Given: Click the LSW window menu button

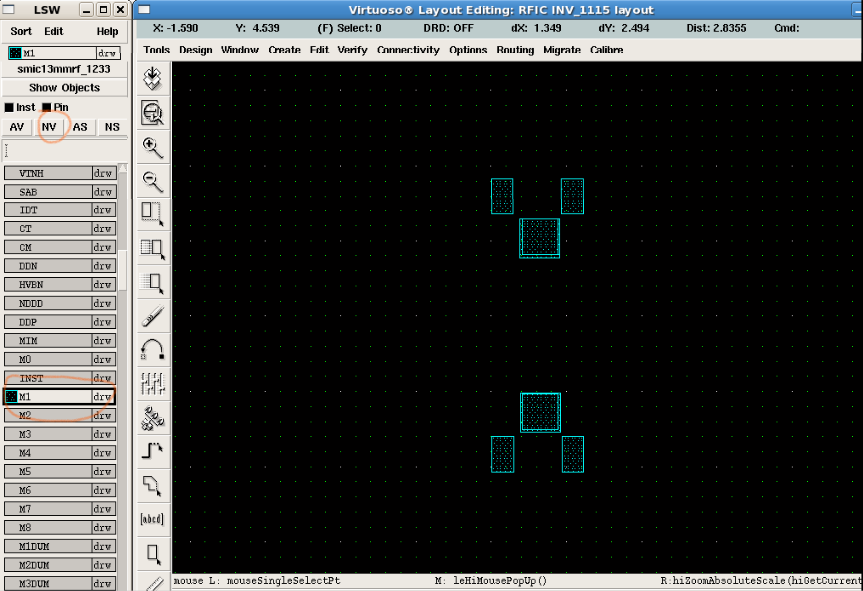Looking at the screenshot, I should click(x=9, y=9).
